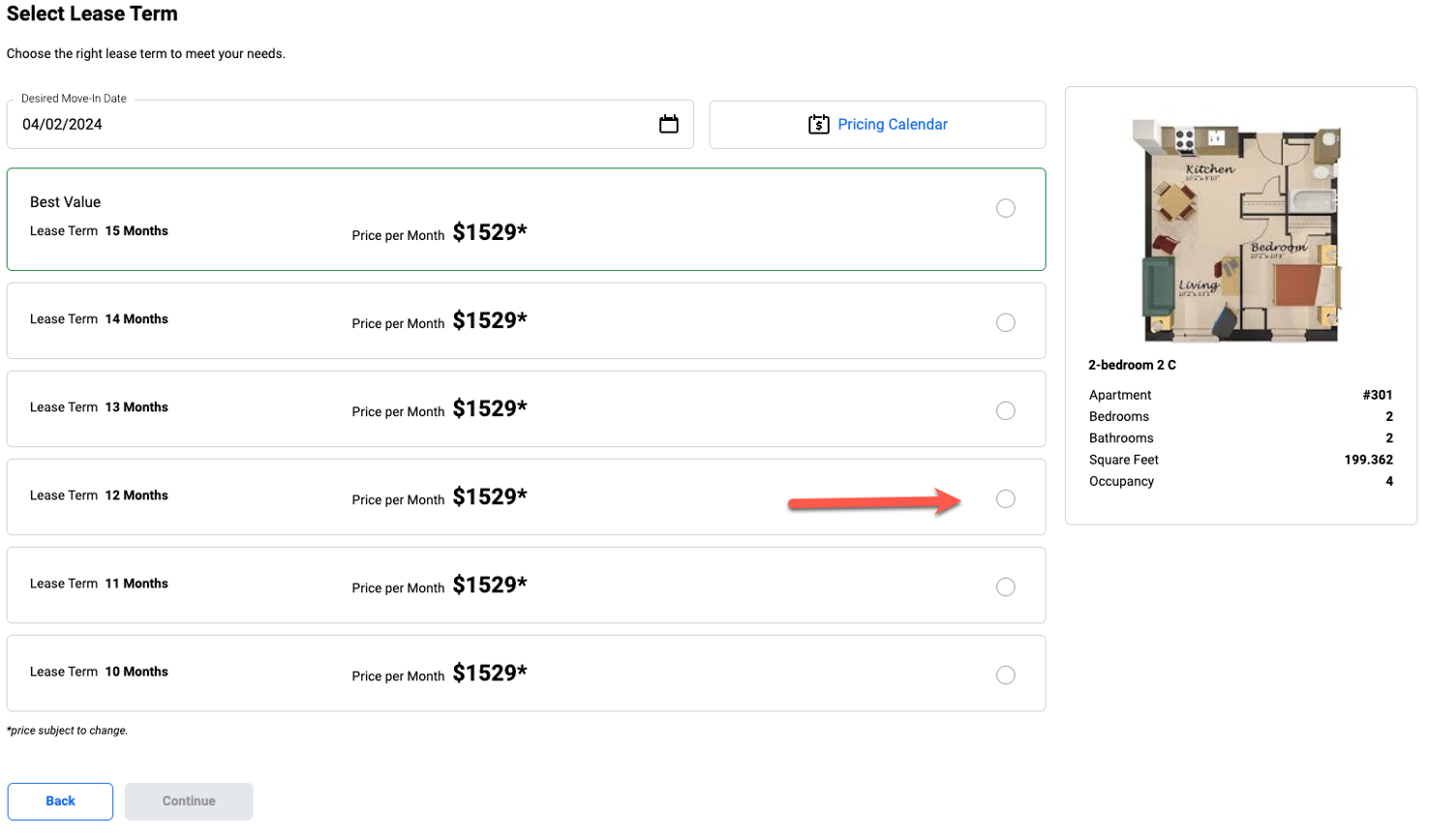Choose the 10 Months lease radio option

(1006, 674)
